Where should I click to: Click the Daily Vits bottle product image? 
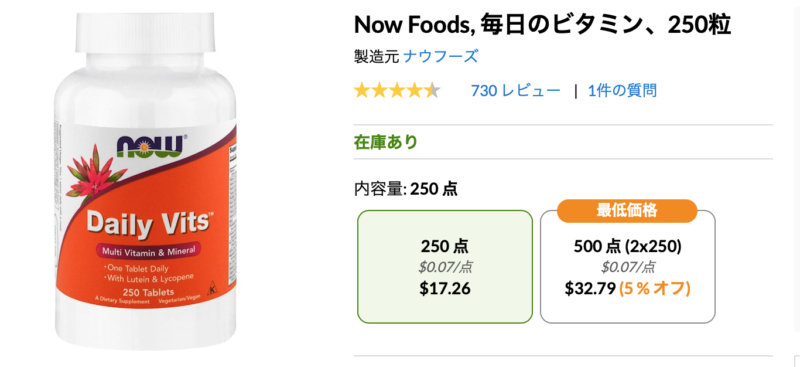pyautogui.click(x=145, y=181)
